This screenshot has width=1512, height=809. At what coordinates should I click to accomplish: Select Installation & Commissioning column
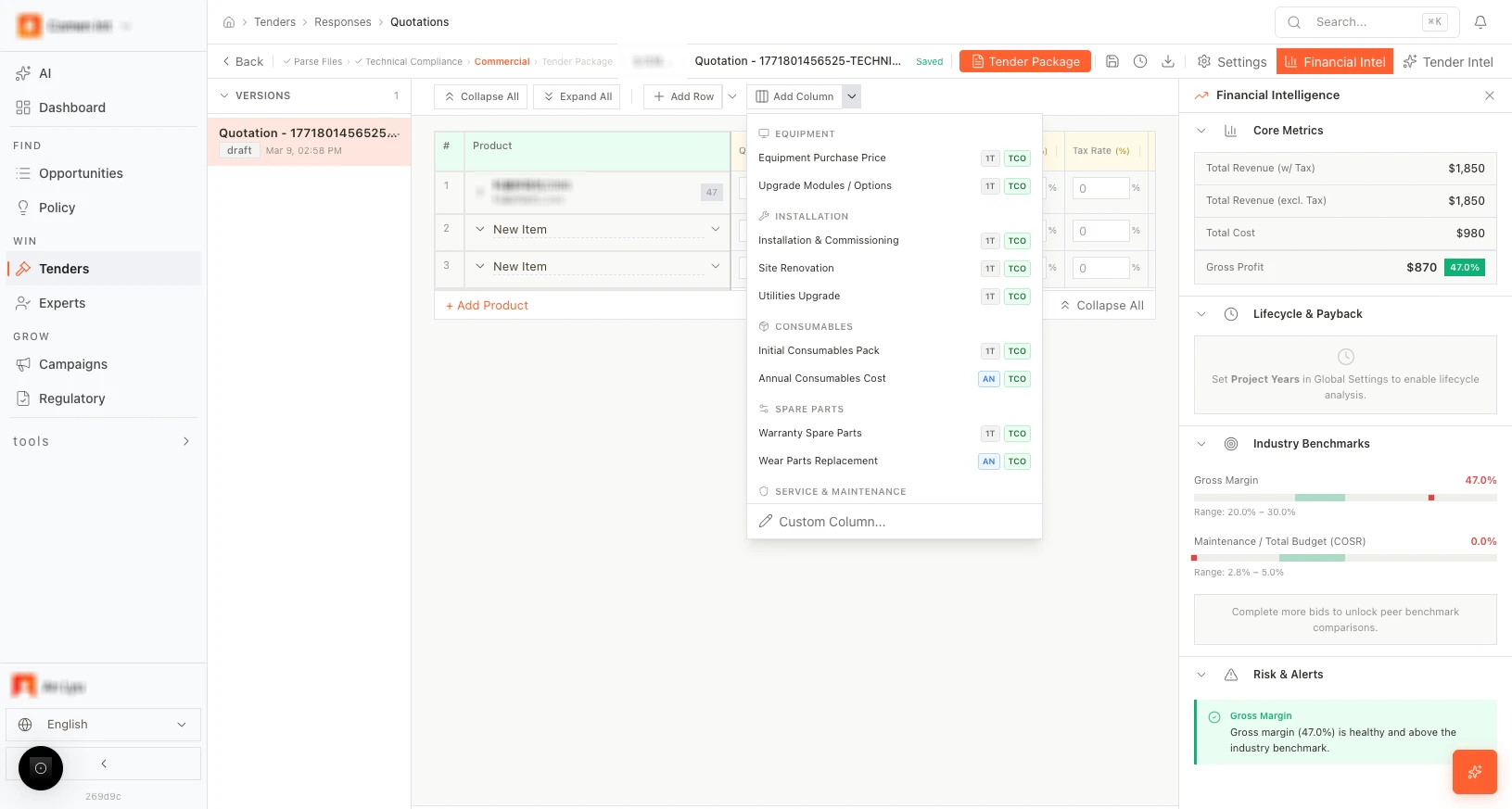click(x=894, y=241)
